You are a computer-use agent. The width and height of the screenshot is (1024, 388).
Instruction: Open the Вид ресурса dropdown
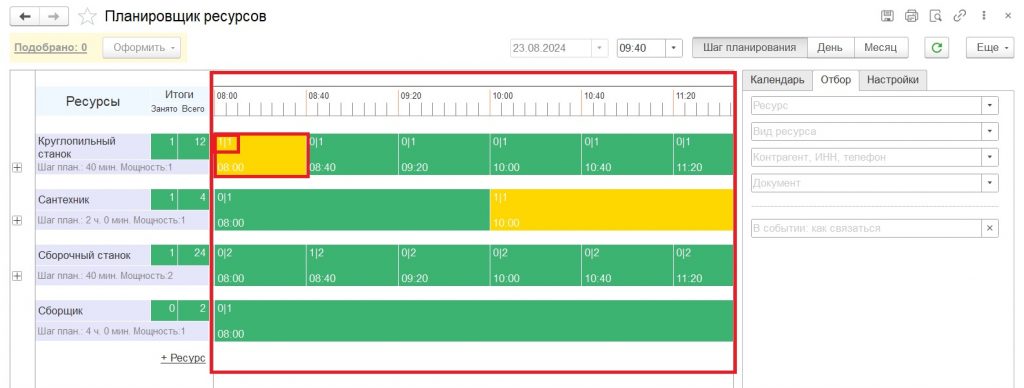[990, 131]
